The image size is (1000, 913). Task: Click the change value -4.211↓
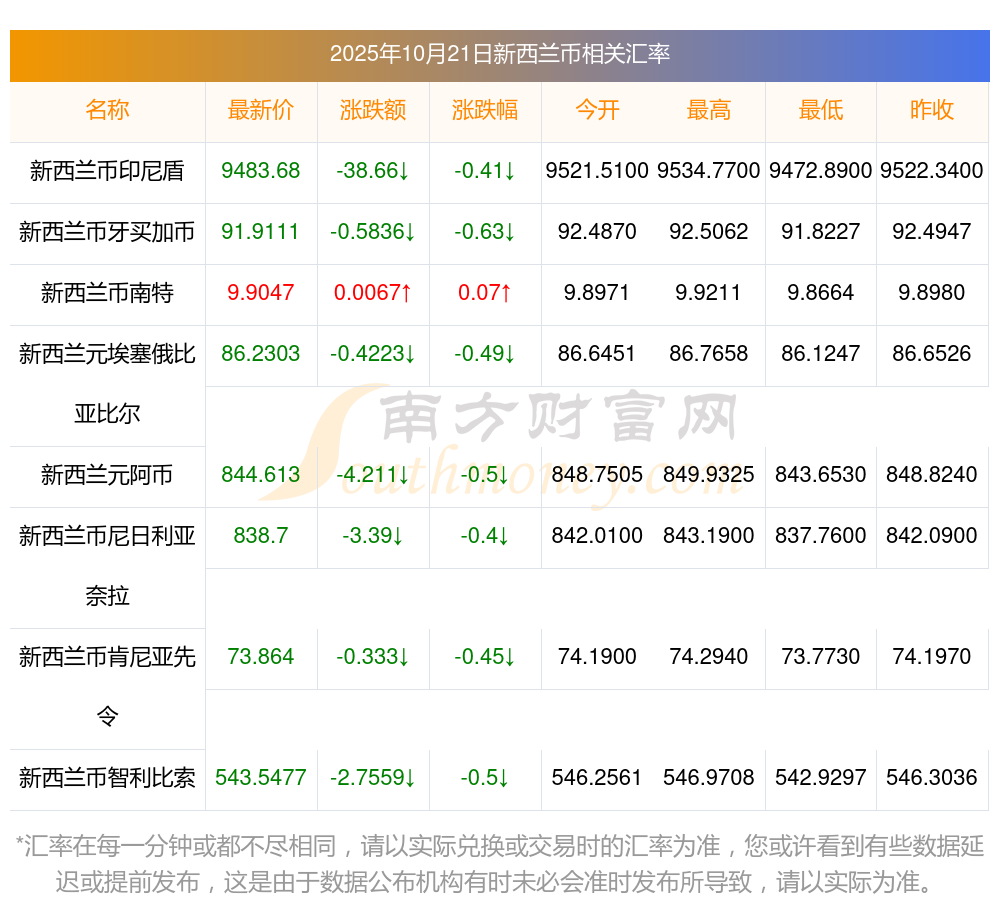(x=373, y=474)
